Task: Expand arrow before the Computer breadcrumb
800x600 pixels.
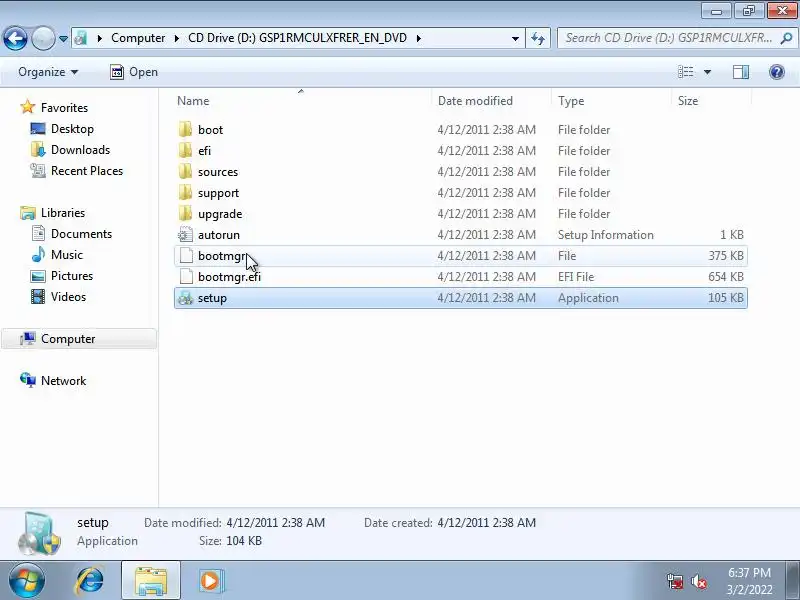Action: point(99,38)
